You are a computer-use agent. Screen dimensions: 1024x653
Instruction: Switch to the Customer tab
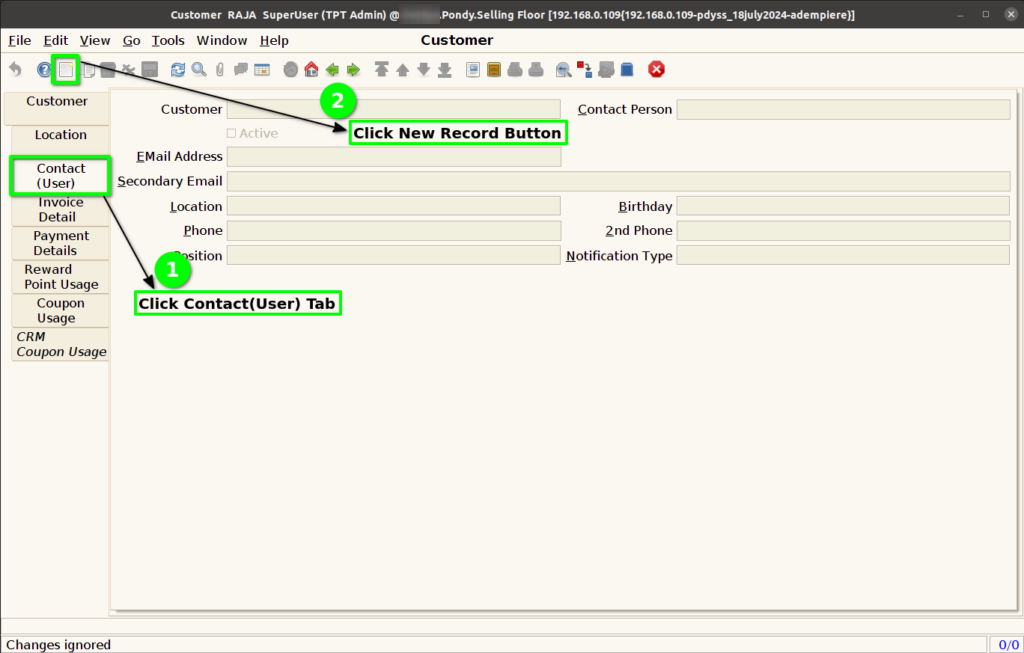coord(57,108)
